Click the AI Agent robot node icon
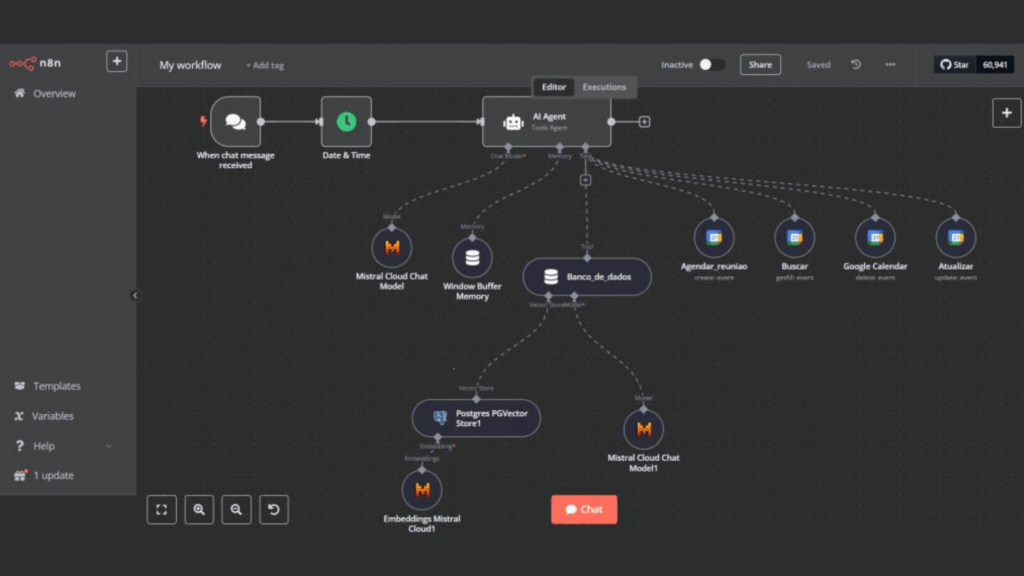This screenshot has height=576, width=1024. 514,122
